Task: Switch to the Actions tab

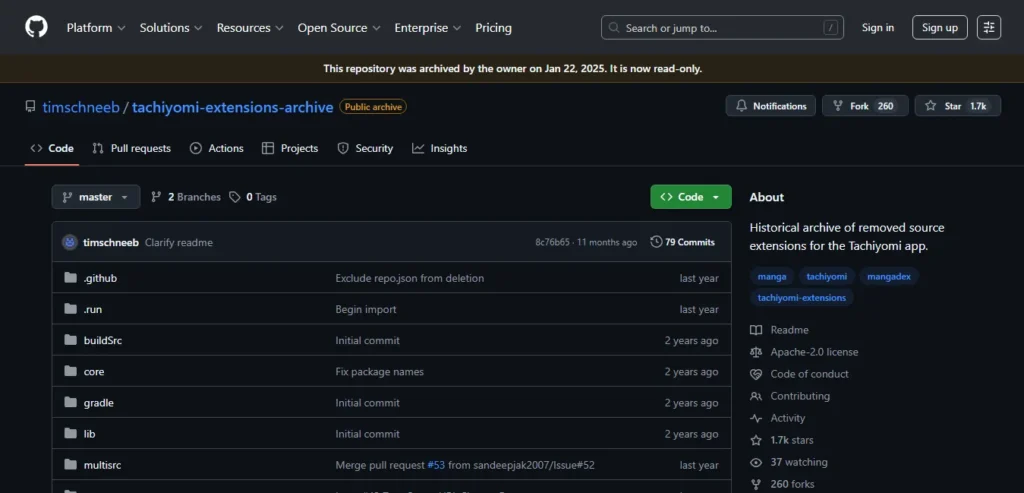Action: coord(217,148)
